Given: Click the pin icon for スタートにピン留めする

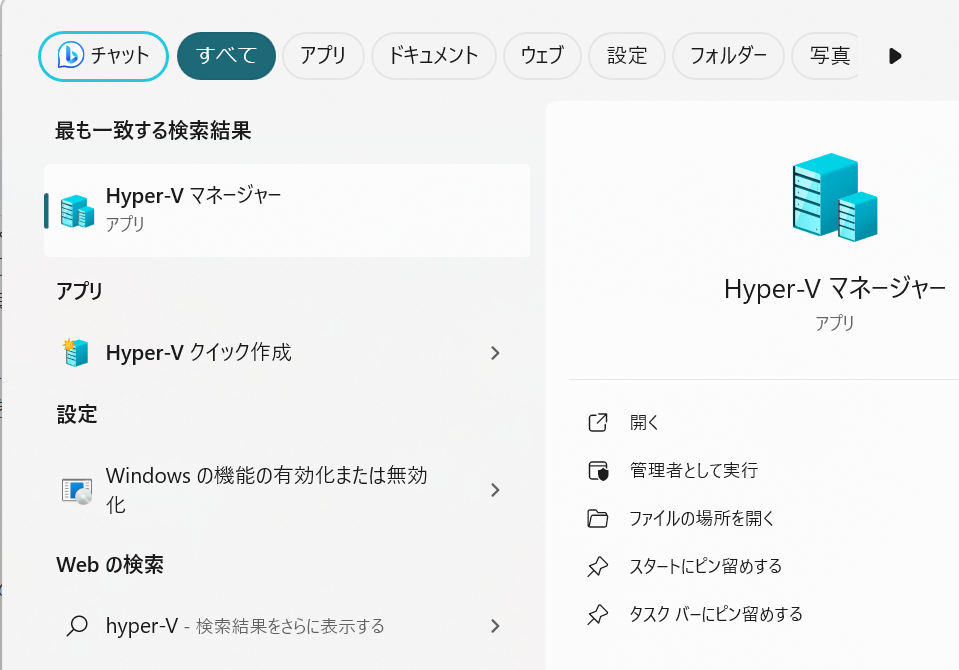Looking at the screenshot, I should point(598,567).
